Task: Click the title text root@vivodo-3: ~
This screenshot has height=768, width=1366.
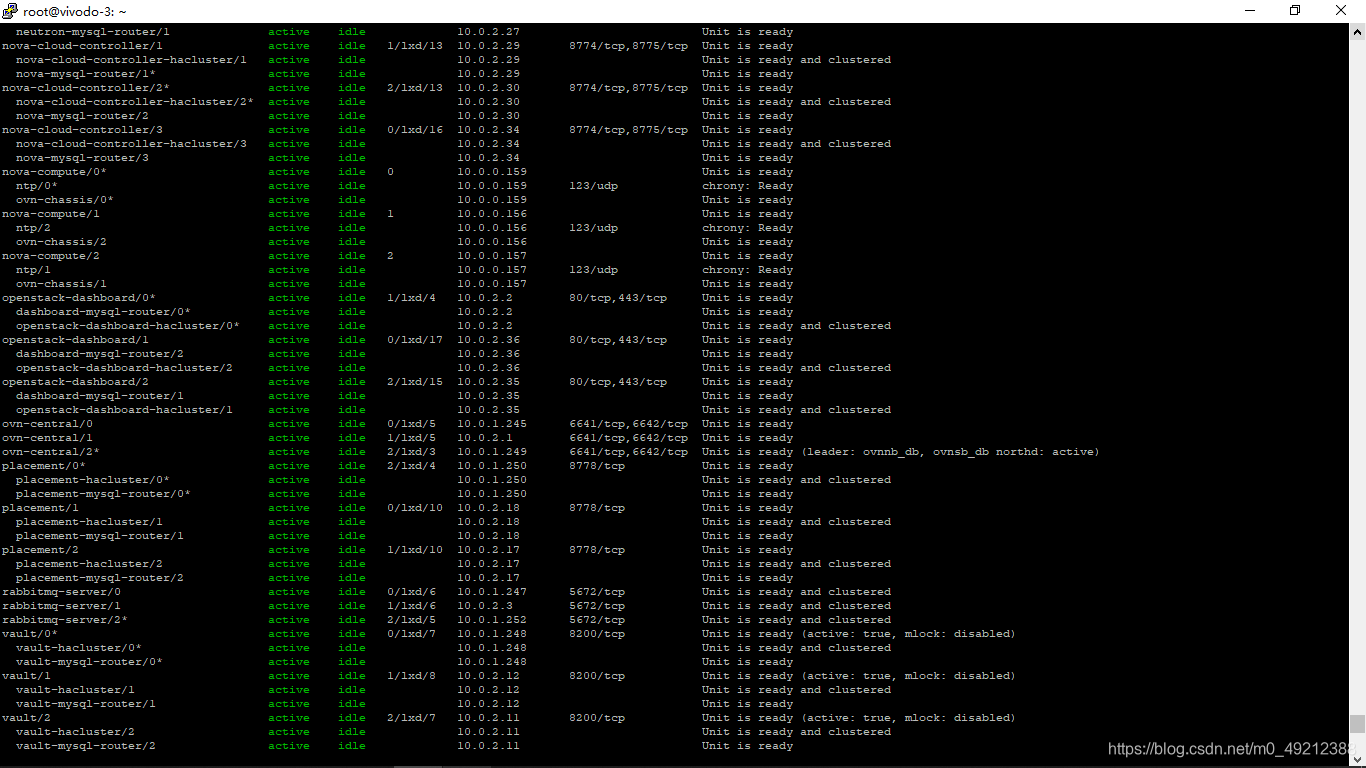Action: [x=75, y=11]
